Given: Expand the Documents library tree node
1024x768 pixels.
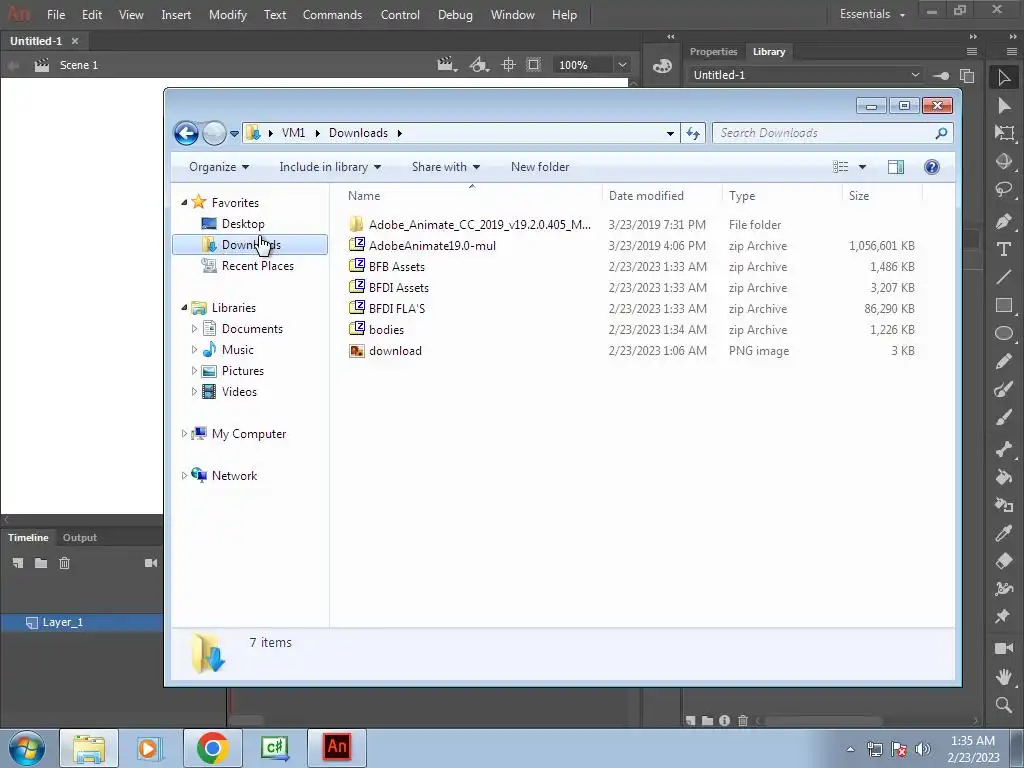Looking at the screenshot, I should [194, 328].
